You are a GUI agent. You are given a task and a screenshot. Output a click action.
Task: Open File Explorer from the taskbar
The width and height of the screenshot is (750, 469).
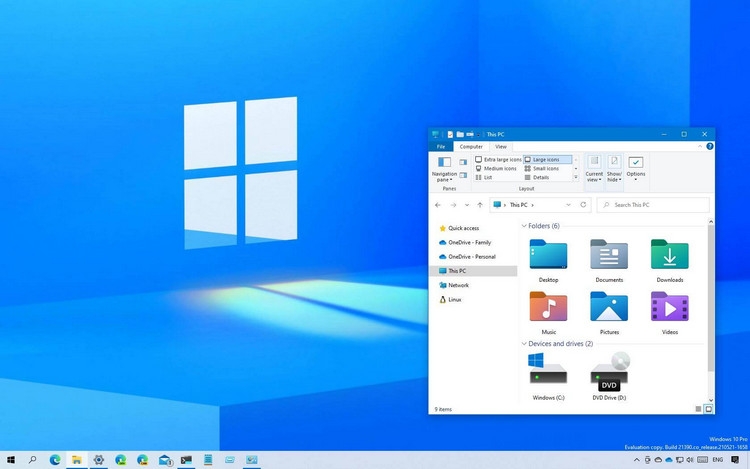(x=77, y=460)
